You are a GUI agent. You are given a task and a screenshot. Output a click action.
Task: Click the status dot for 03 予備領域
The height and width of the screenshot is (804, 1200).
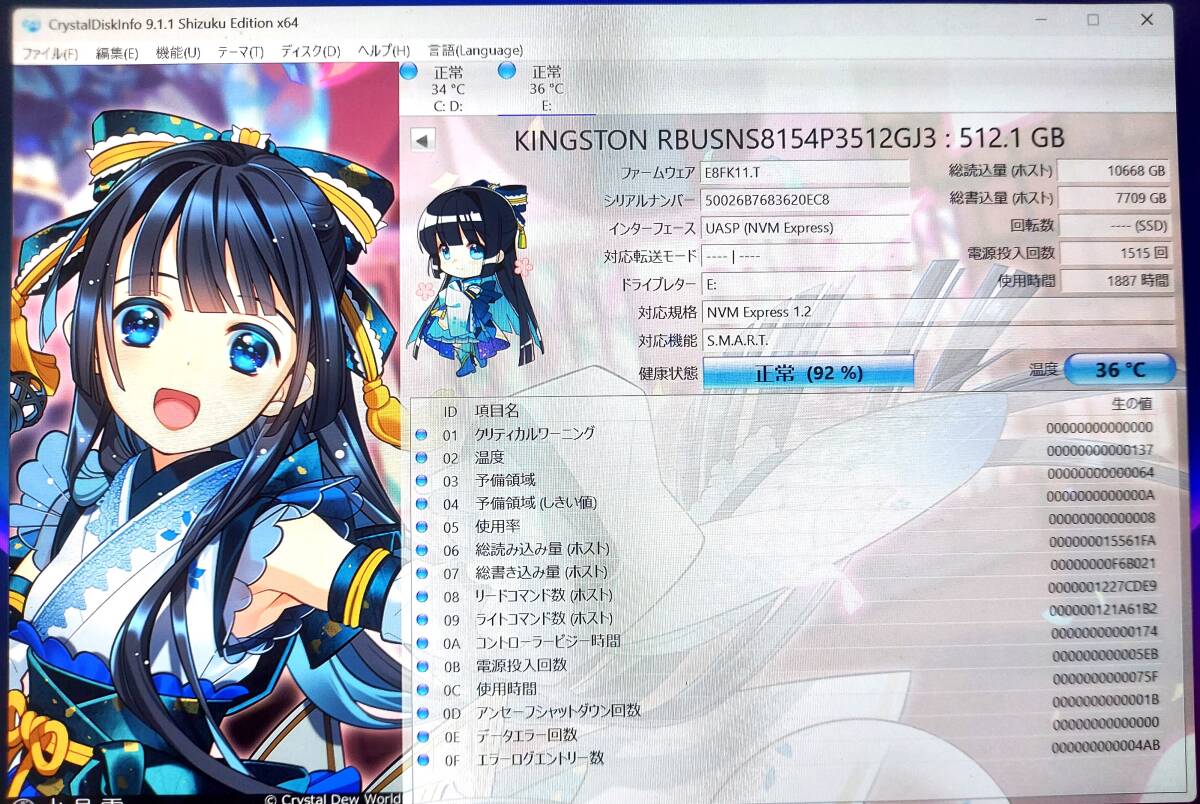(x=420, y=481)
